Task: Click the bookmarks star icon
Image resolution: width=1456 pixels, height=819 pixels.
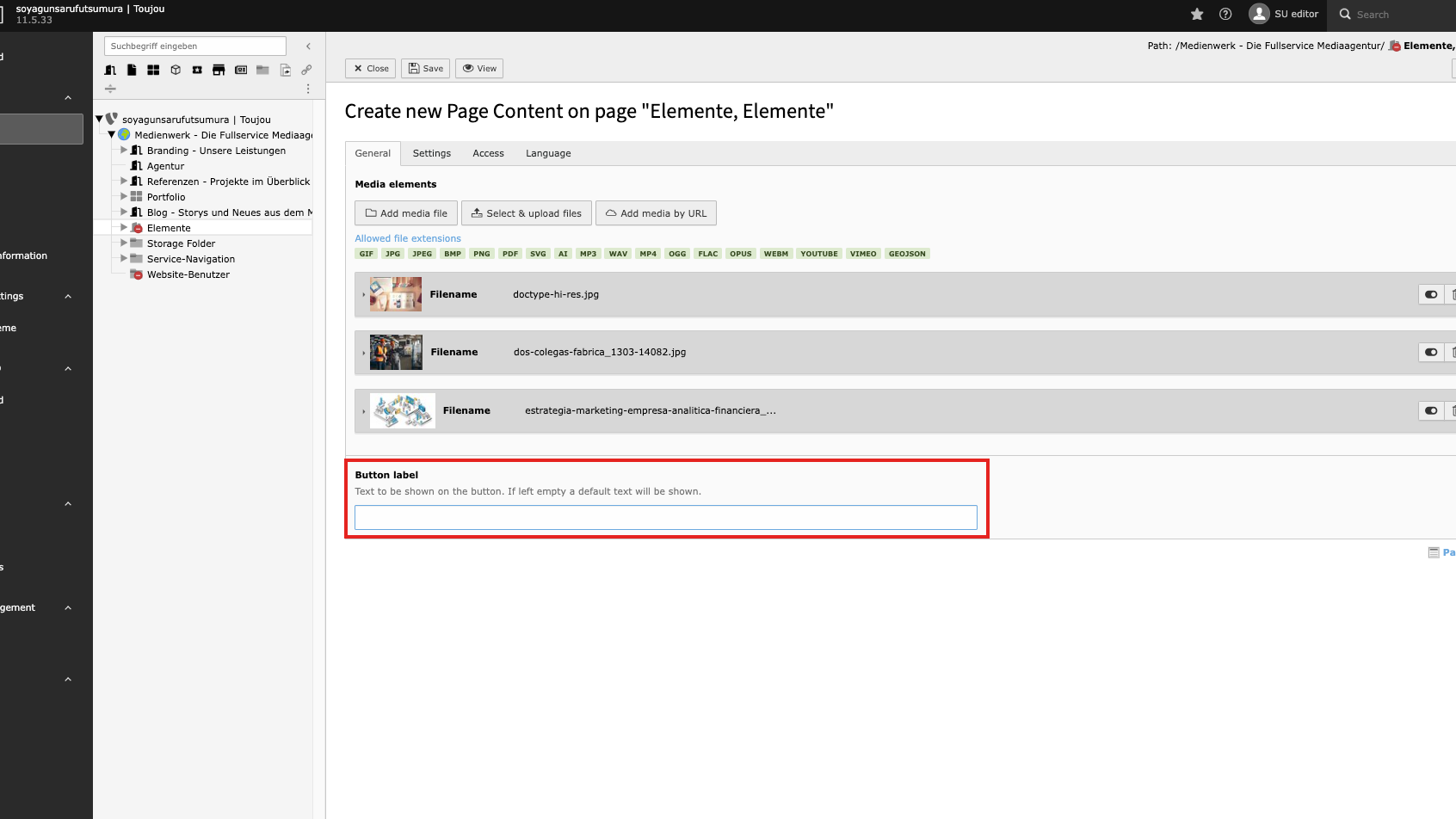Action: click(1196, 14)
